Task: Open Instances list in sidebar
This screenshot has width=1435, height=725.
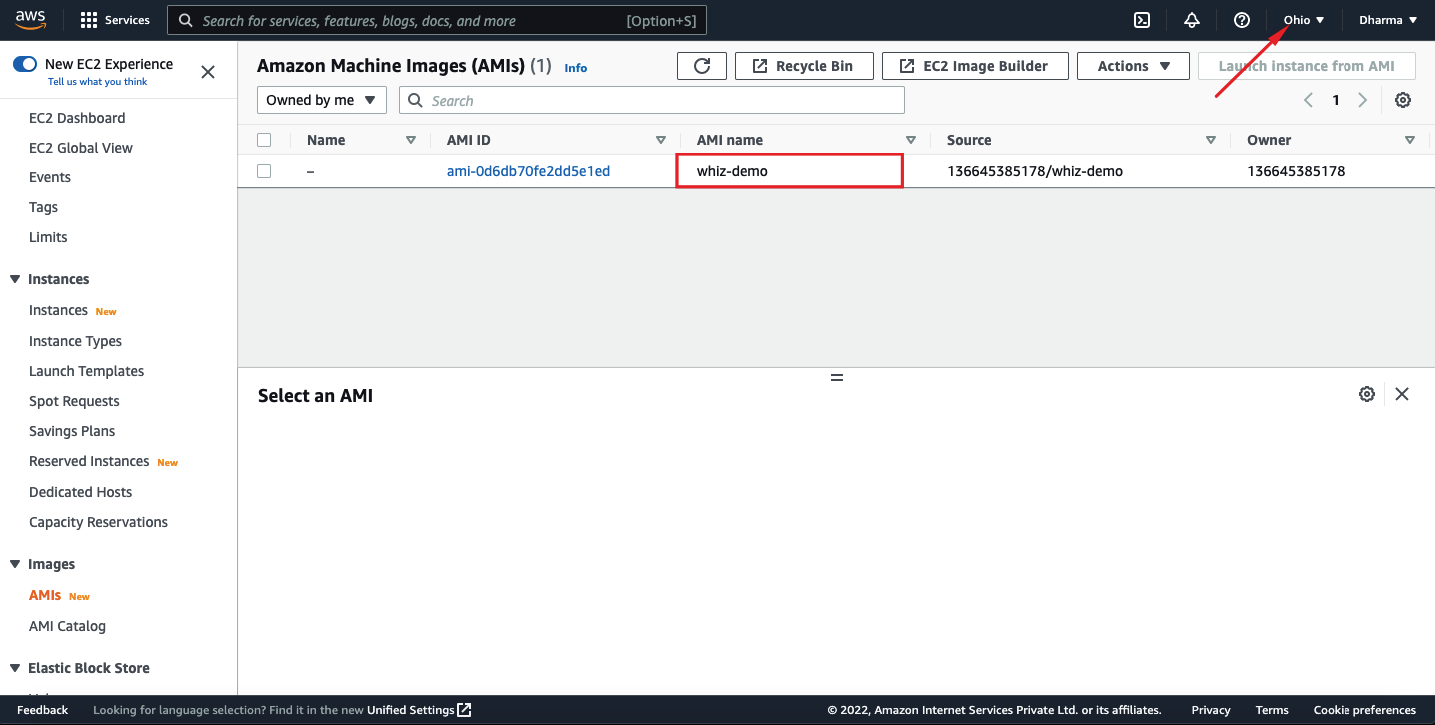Action: pyautogui.click(x=58, y=310)
